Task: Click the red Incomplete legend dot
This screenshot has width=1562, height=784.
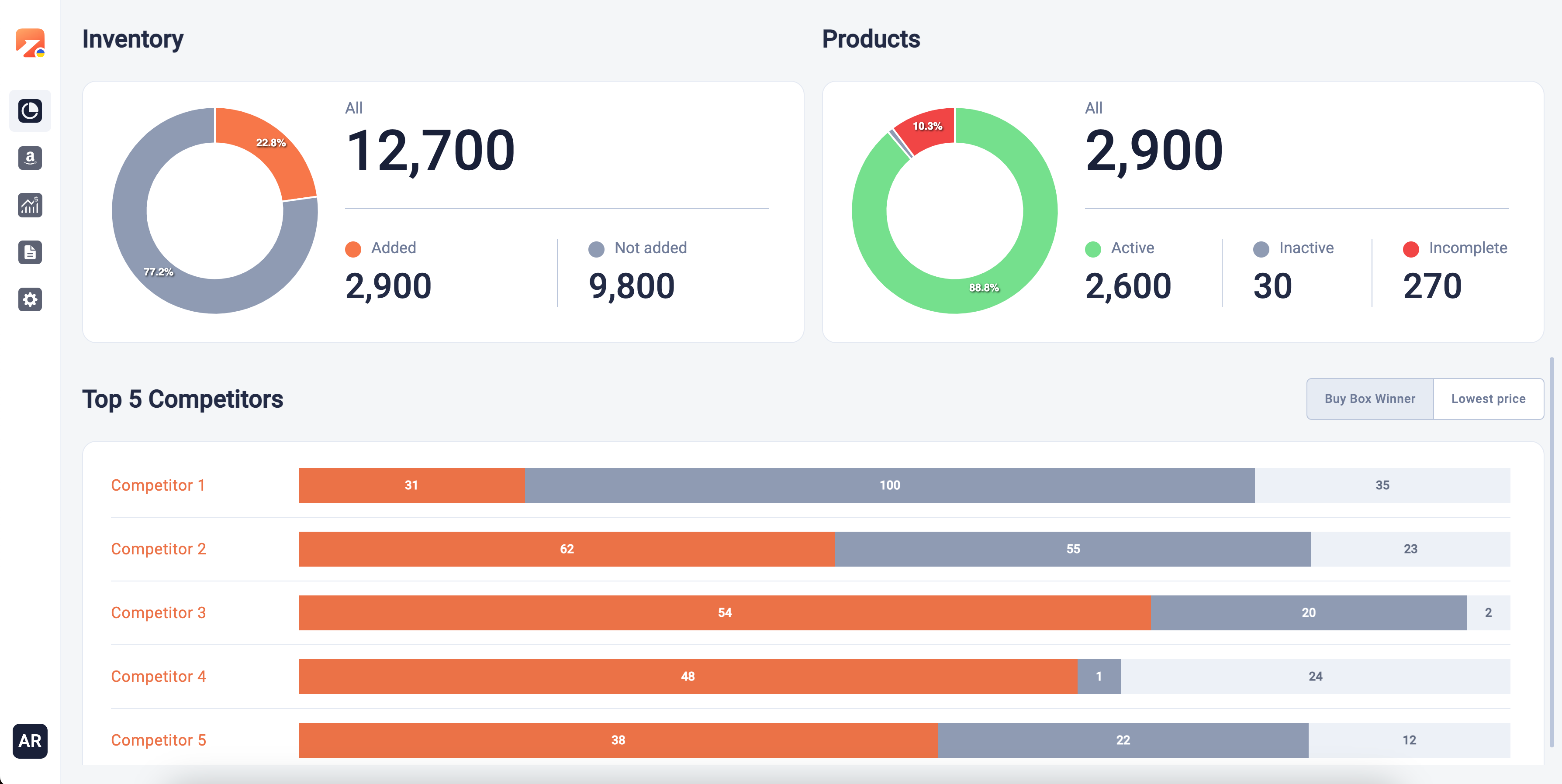Action: (x=1410, y=249)
